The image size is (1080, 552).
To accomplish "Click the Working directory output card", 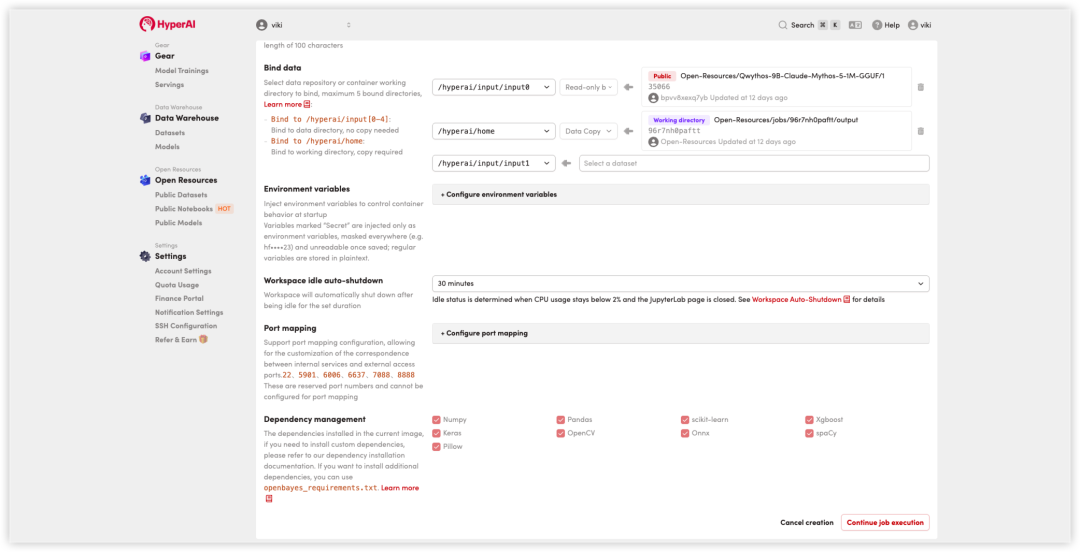I will coord(776,131).
